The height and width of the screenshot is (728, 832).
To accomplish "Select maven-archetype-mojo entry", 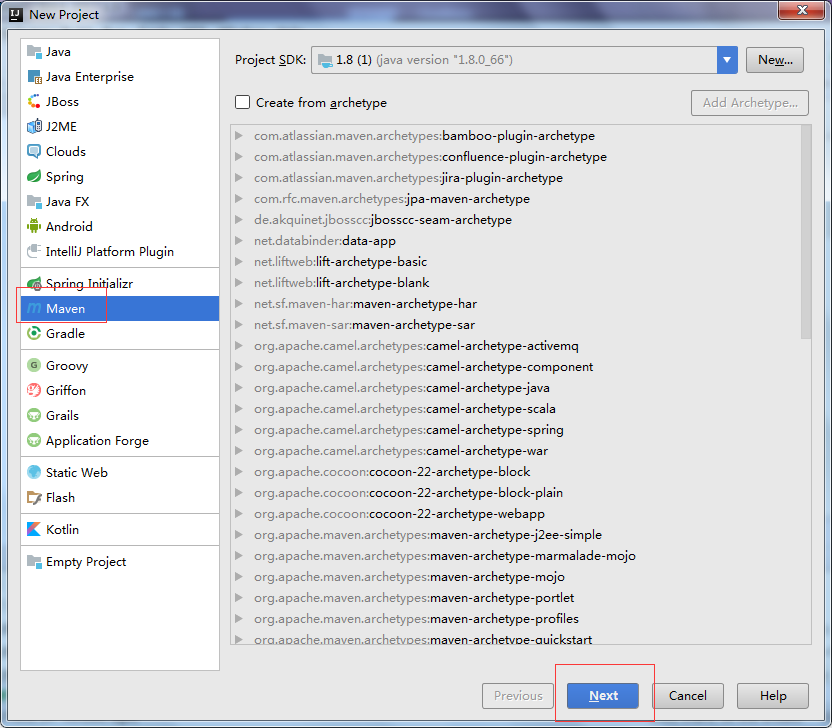I will [409, 577].
